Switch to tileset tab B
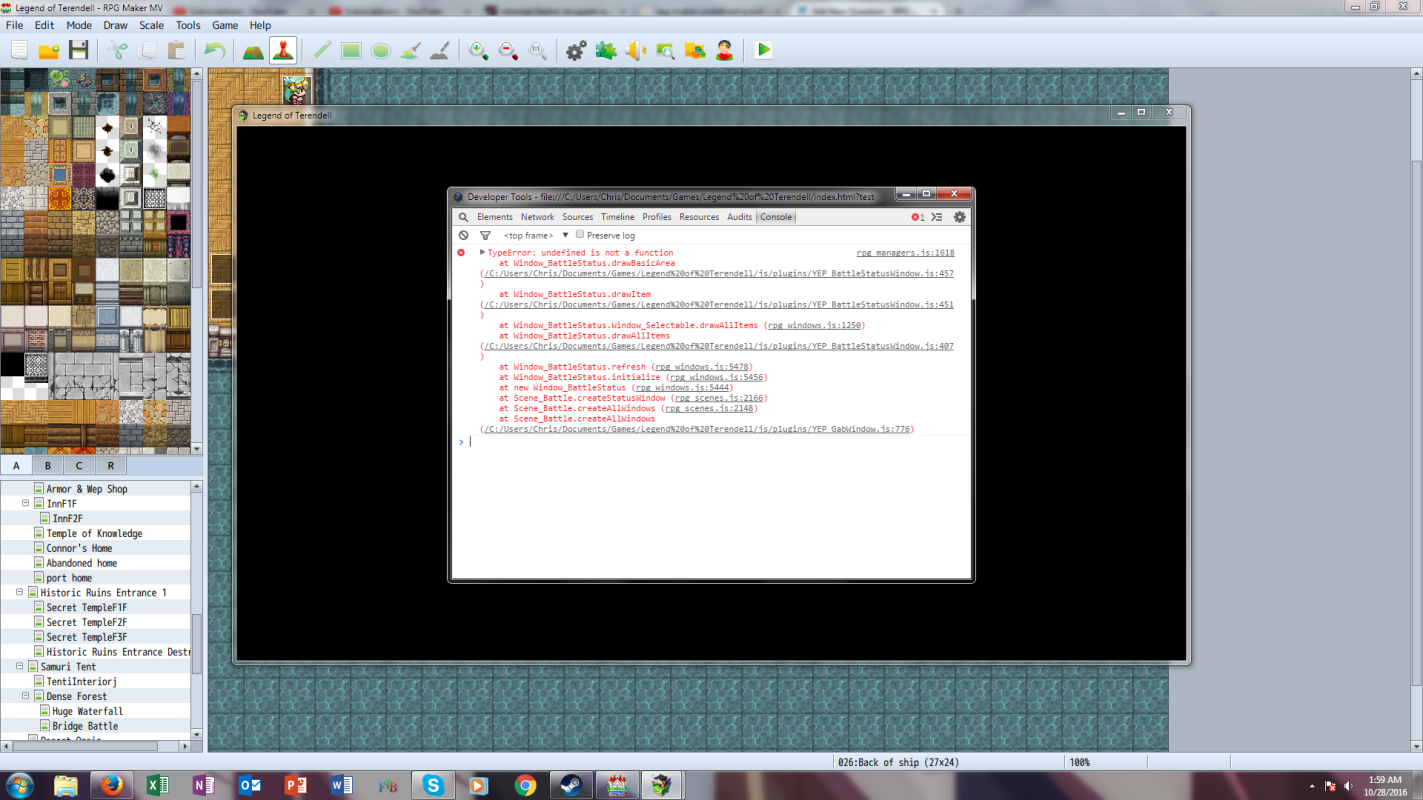 pyautogui.click(x=47, y=466)
